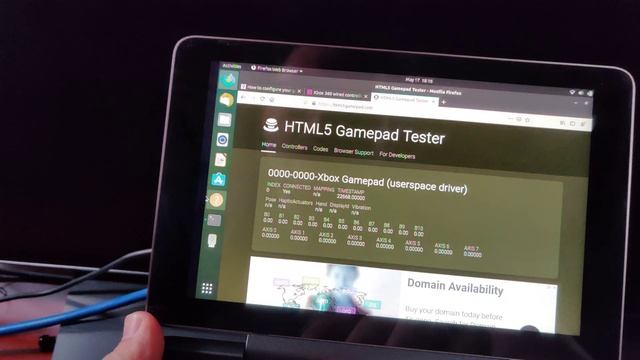Open the top teal app icon in the dock
Image resolution: width=640 pixels, height=360 pixels.
228,80
